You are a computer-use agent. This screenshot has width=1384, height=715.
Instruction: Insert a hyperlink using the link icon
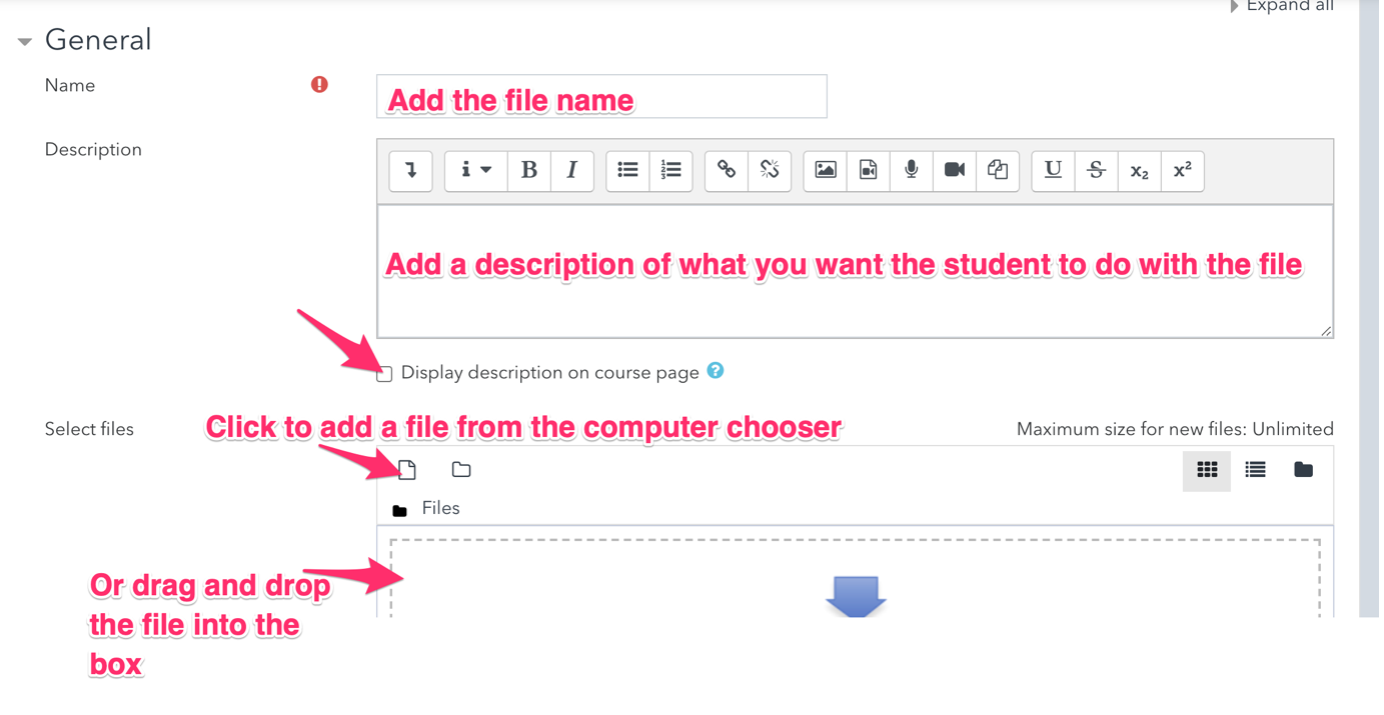coord(727,170)
